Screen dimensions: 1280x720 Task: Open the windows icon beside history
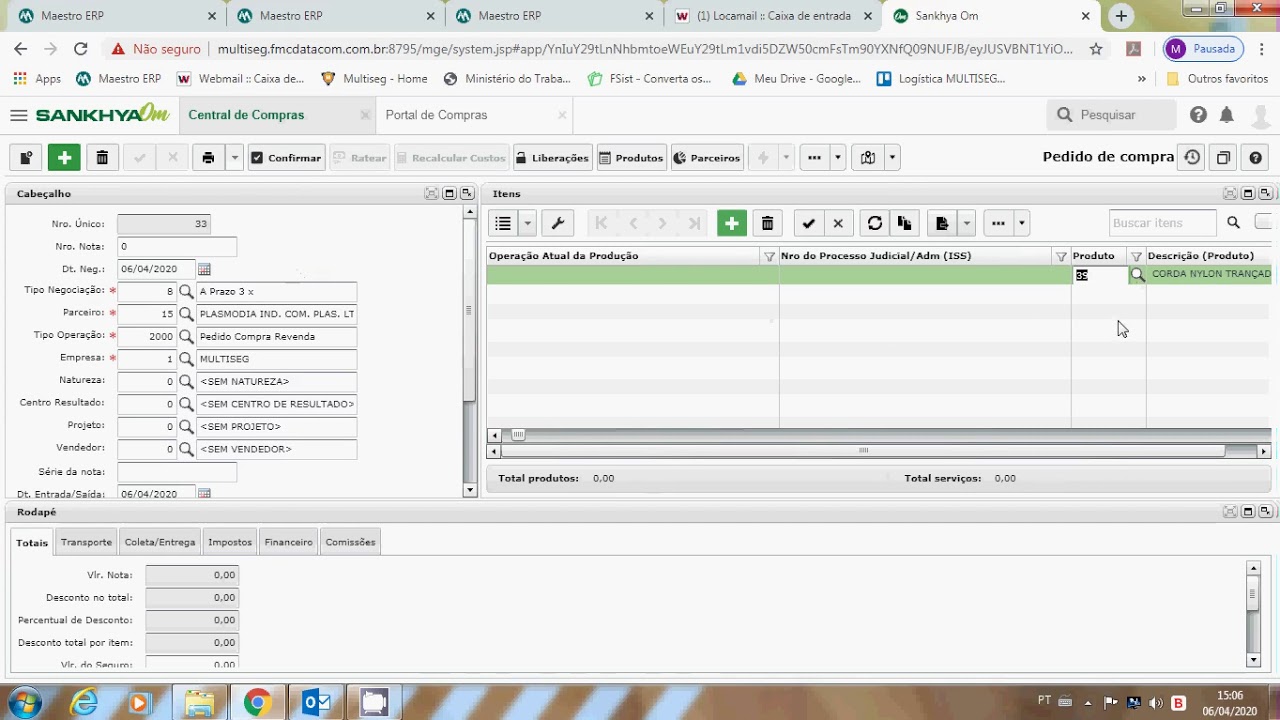[1223, 157]
